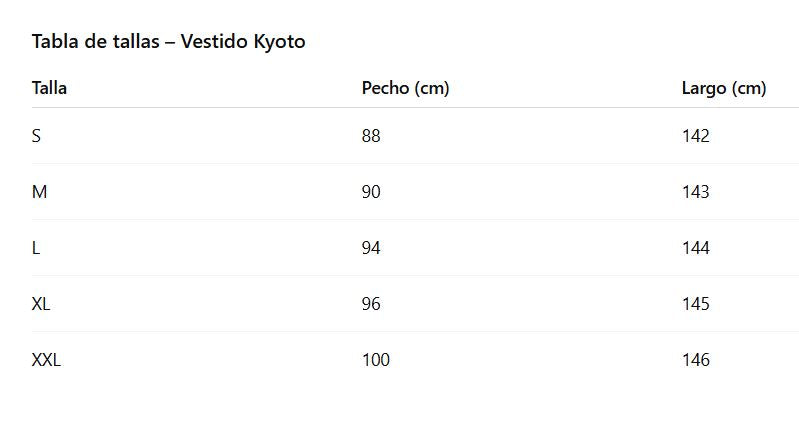Click the length value 146 for size XXL

(x=695, y=360)
